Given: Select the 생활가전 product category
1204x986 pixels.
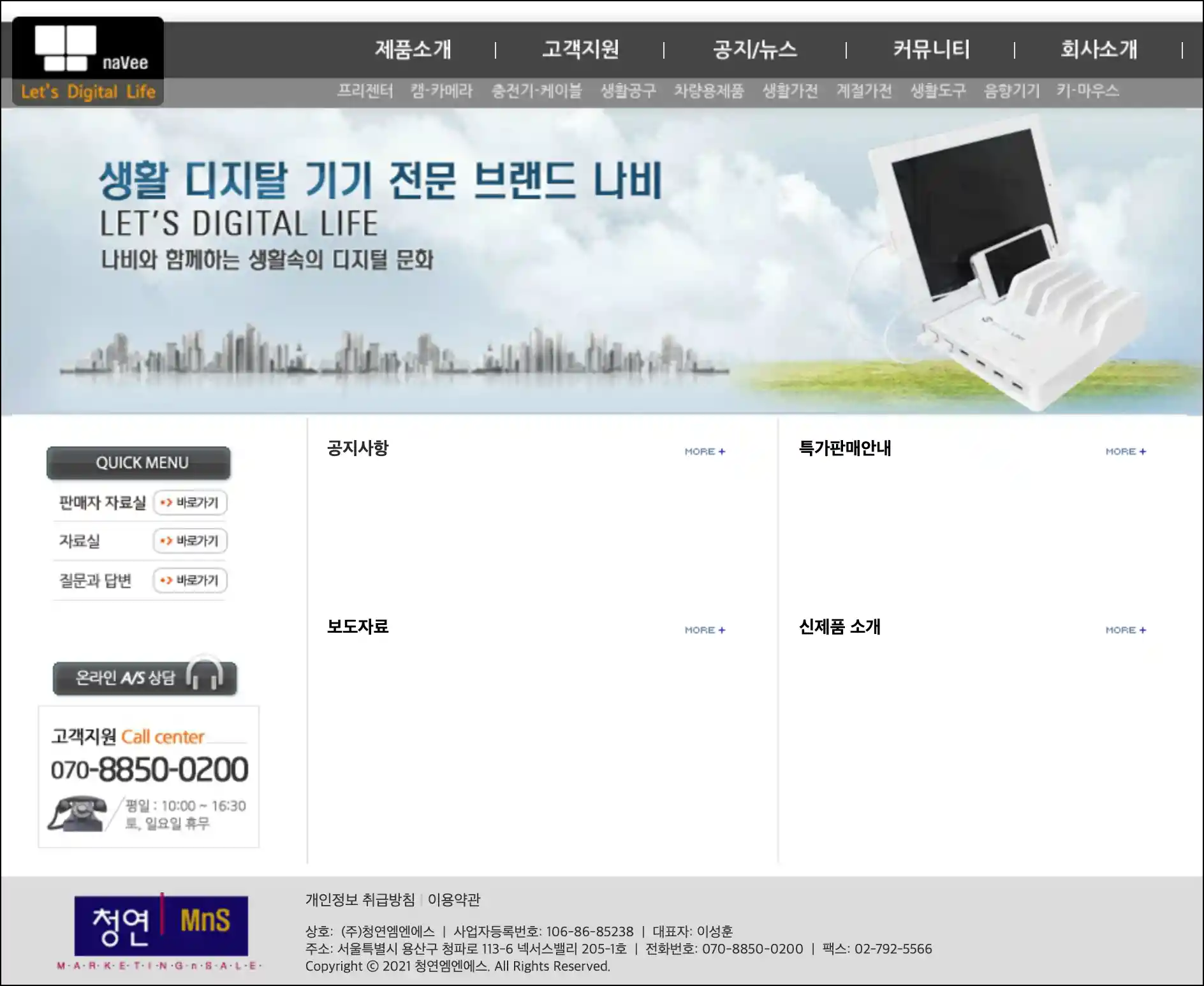Looking at the screenshot, I should 790,91.
